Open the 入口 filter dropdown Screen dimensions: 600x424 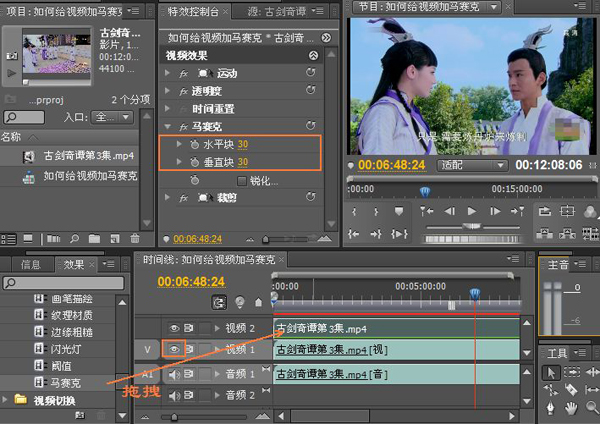click(112, 117)
